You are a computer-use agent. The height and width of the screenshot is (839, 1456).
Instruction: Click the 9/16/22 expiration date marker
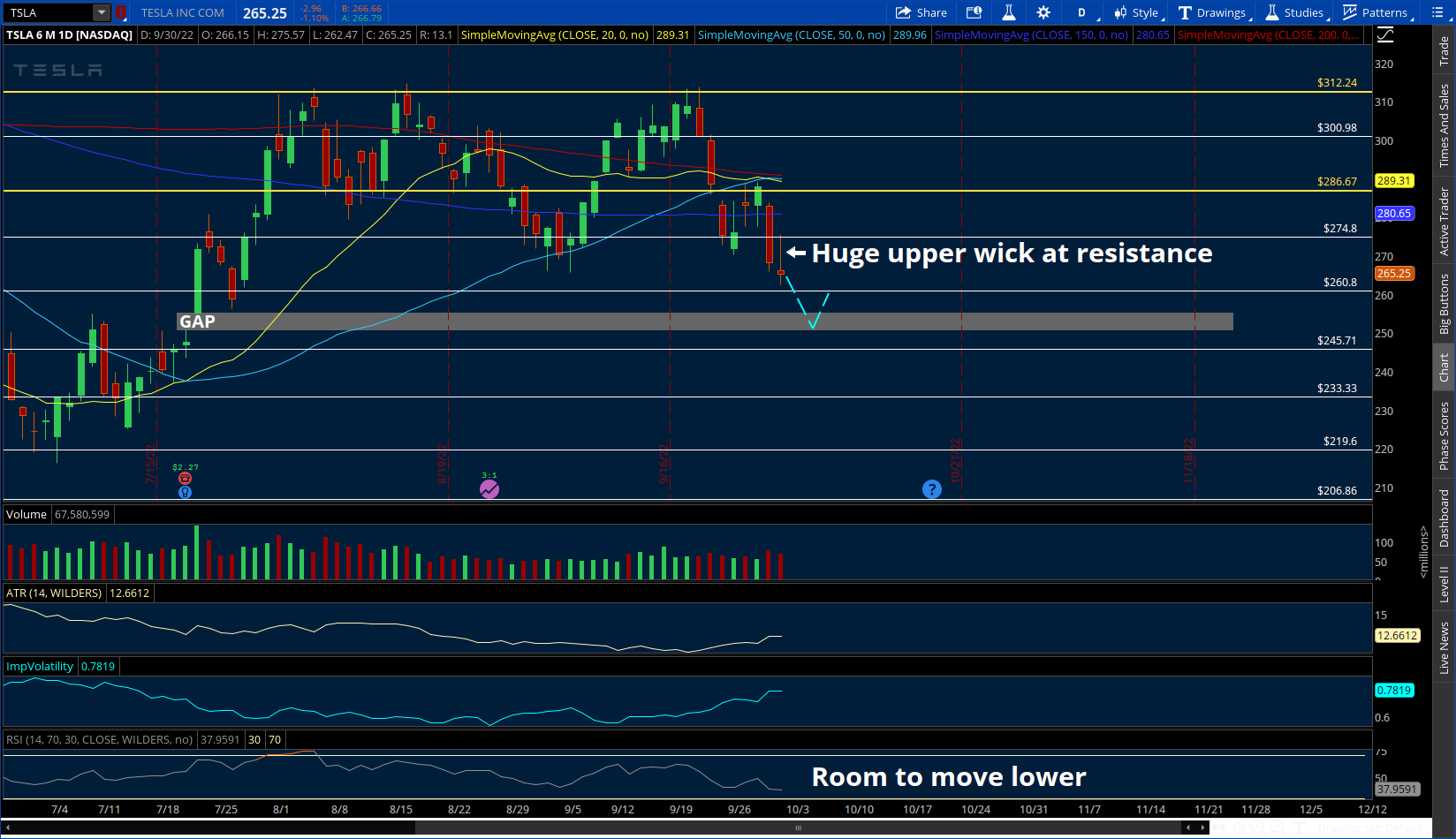[664, 465]
